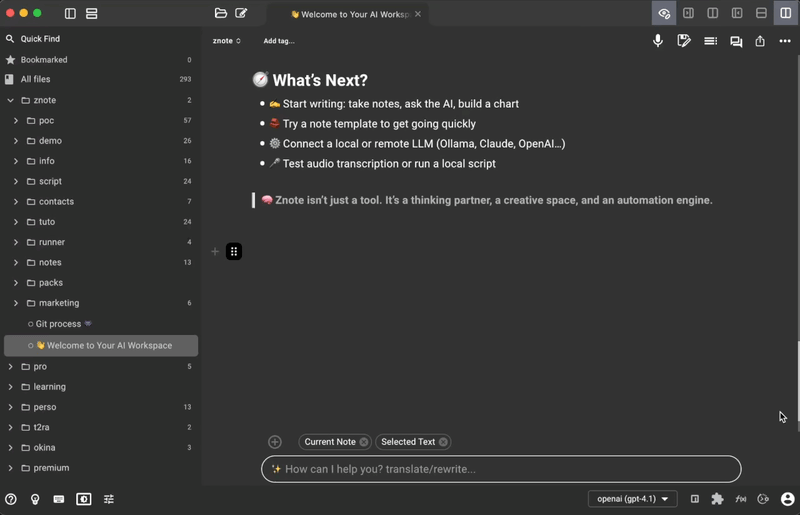Click the Selected Text chip label
The image size is (800, 515).
coord(408,442)
